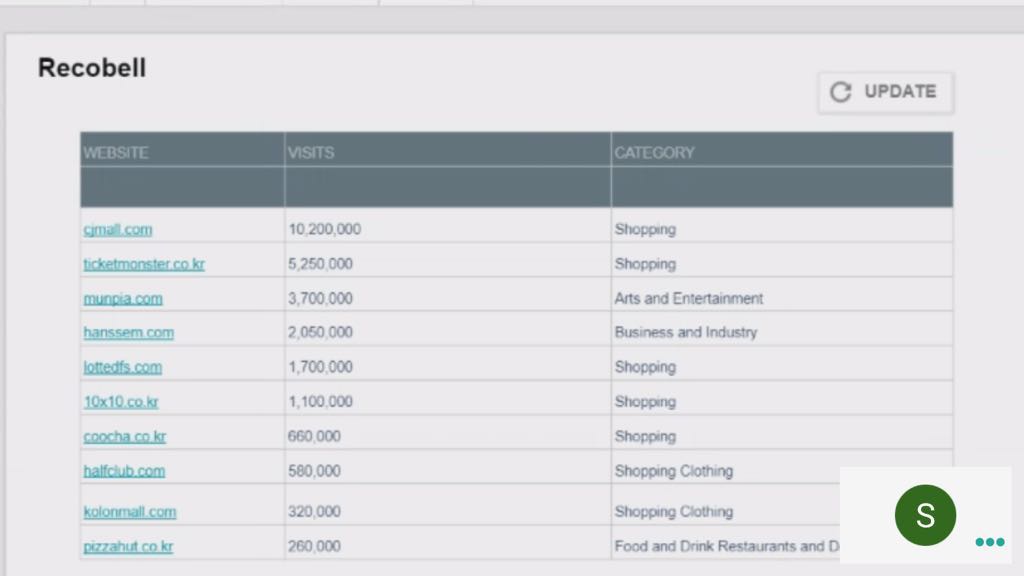Sort by the VISITS column header

[311, 153]
